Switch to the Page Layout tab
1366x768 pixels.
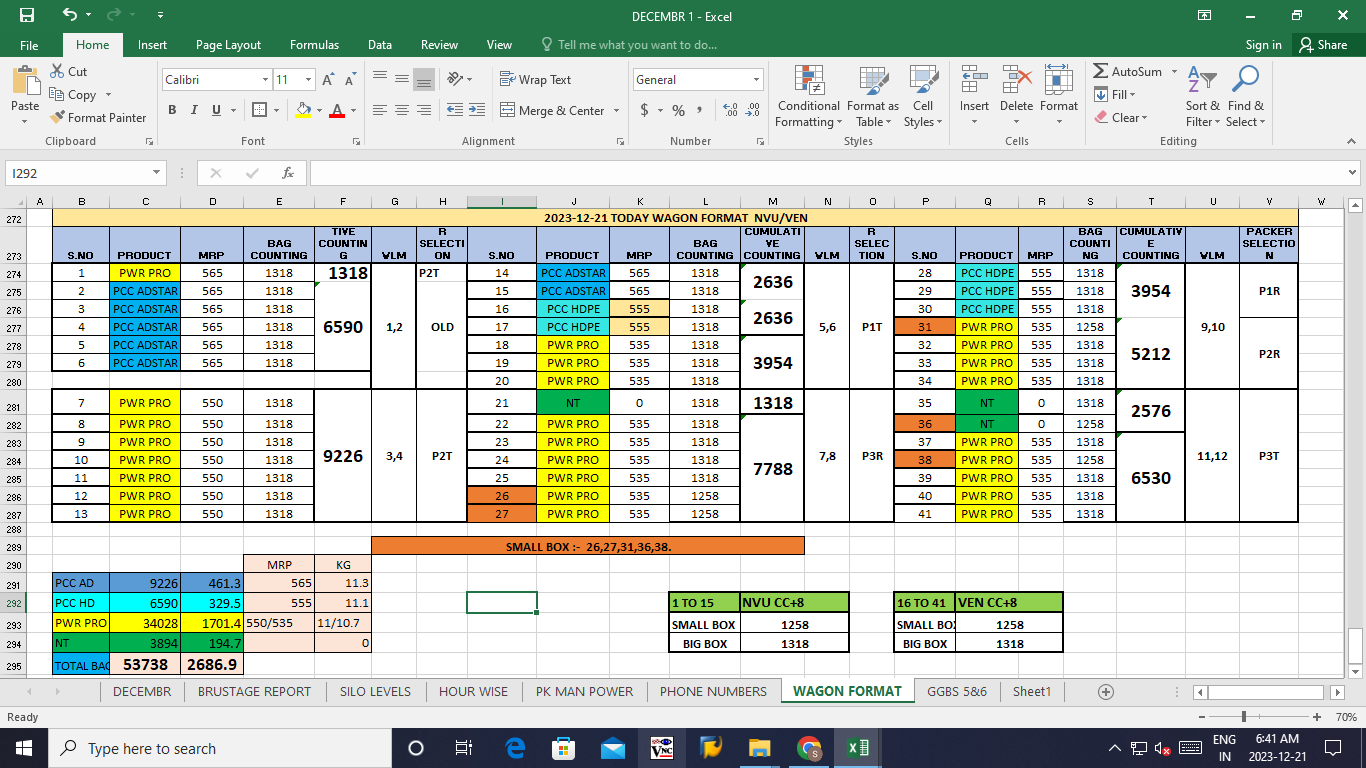(x=228, y=45)
